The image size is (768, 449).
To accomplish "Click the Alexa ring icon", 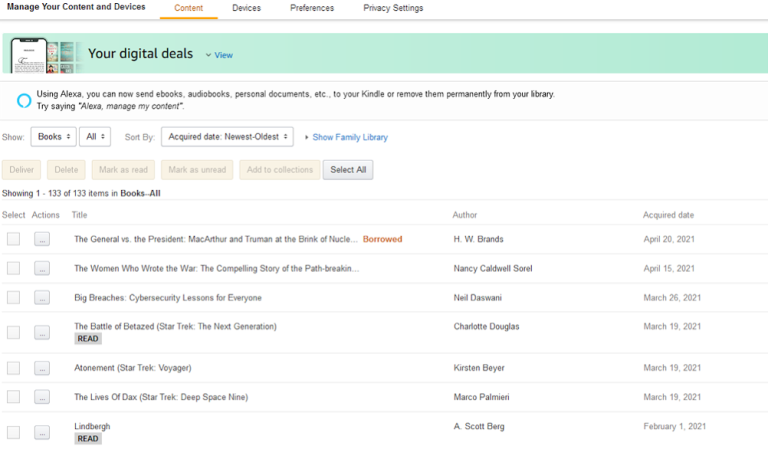I will point(24,99).
